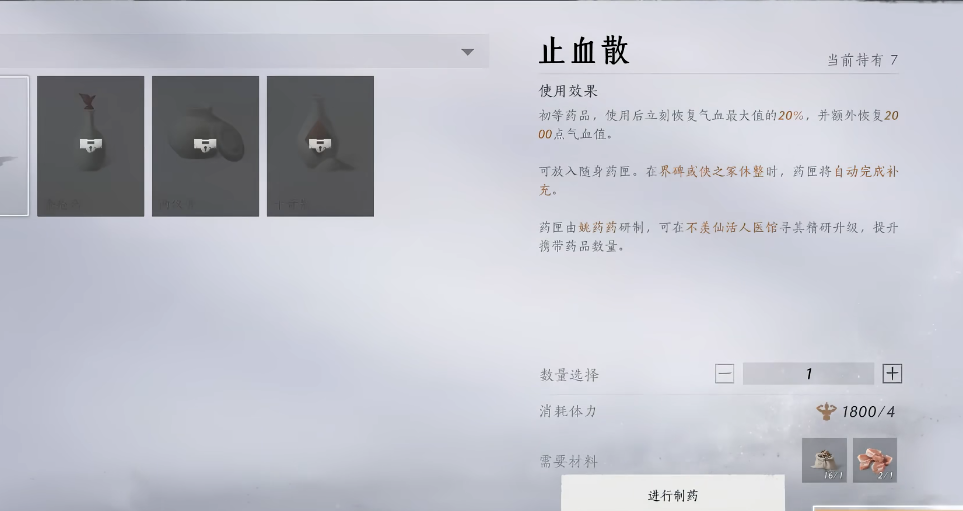Screen dimensions: 963x511
Task: Click the 不羡仙活人医馆 highlighted text
Action: [732, 228]
